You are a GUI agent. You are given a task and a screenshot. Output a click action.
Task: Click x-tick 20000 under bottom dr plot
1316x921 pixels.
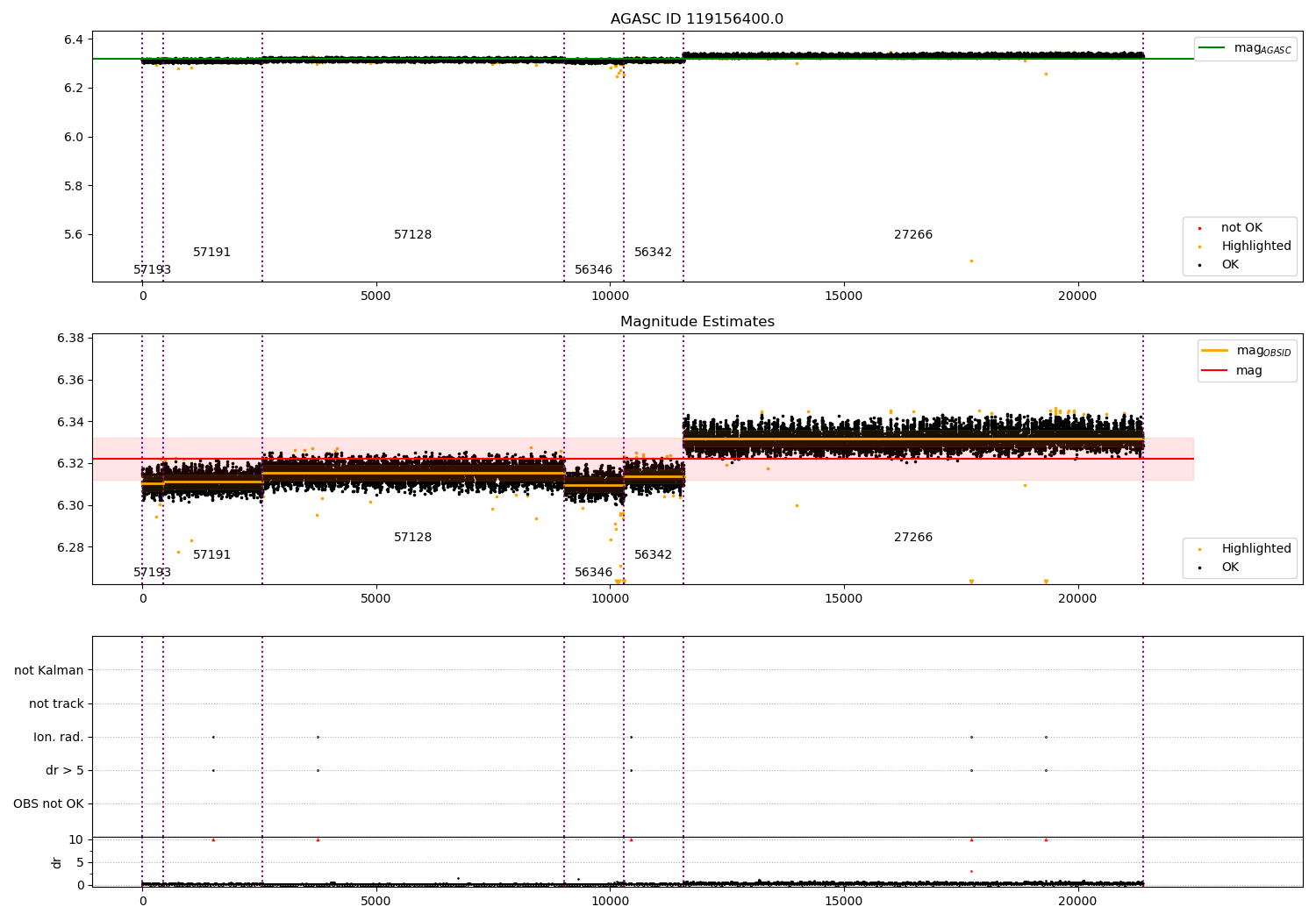click(1077, 901)
